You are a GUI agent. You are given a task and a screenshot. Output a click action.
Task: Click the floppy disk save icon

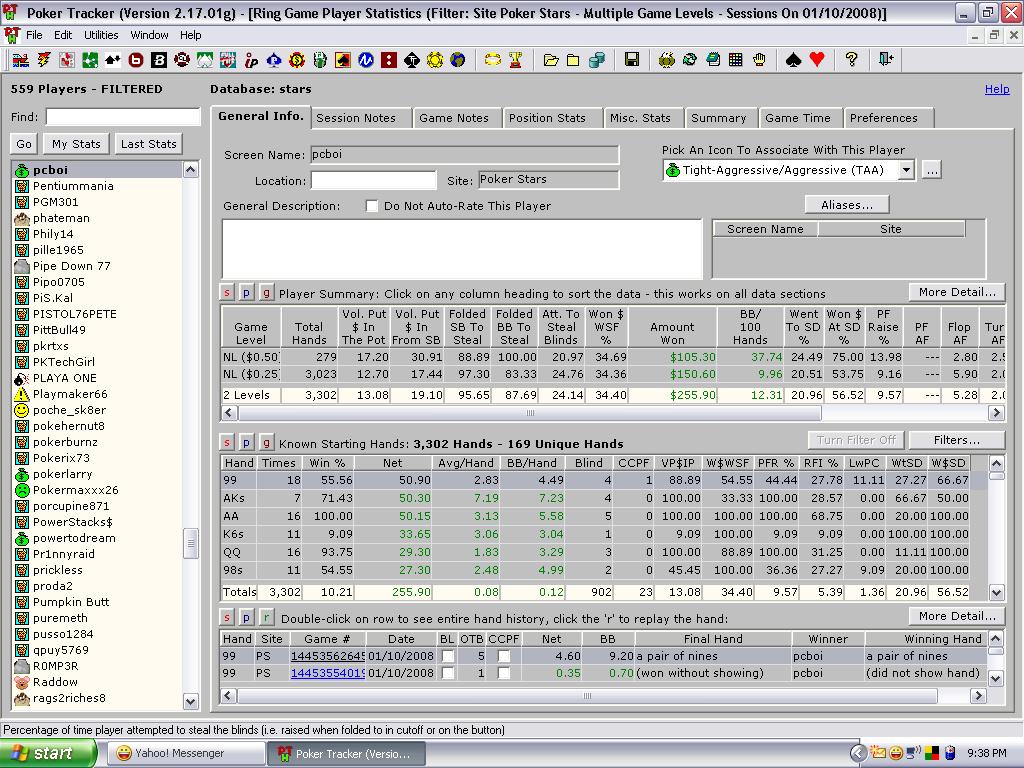[x=632, y=60]
